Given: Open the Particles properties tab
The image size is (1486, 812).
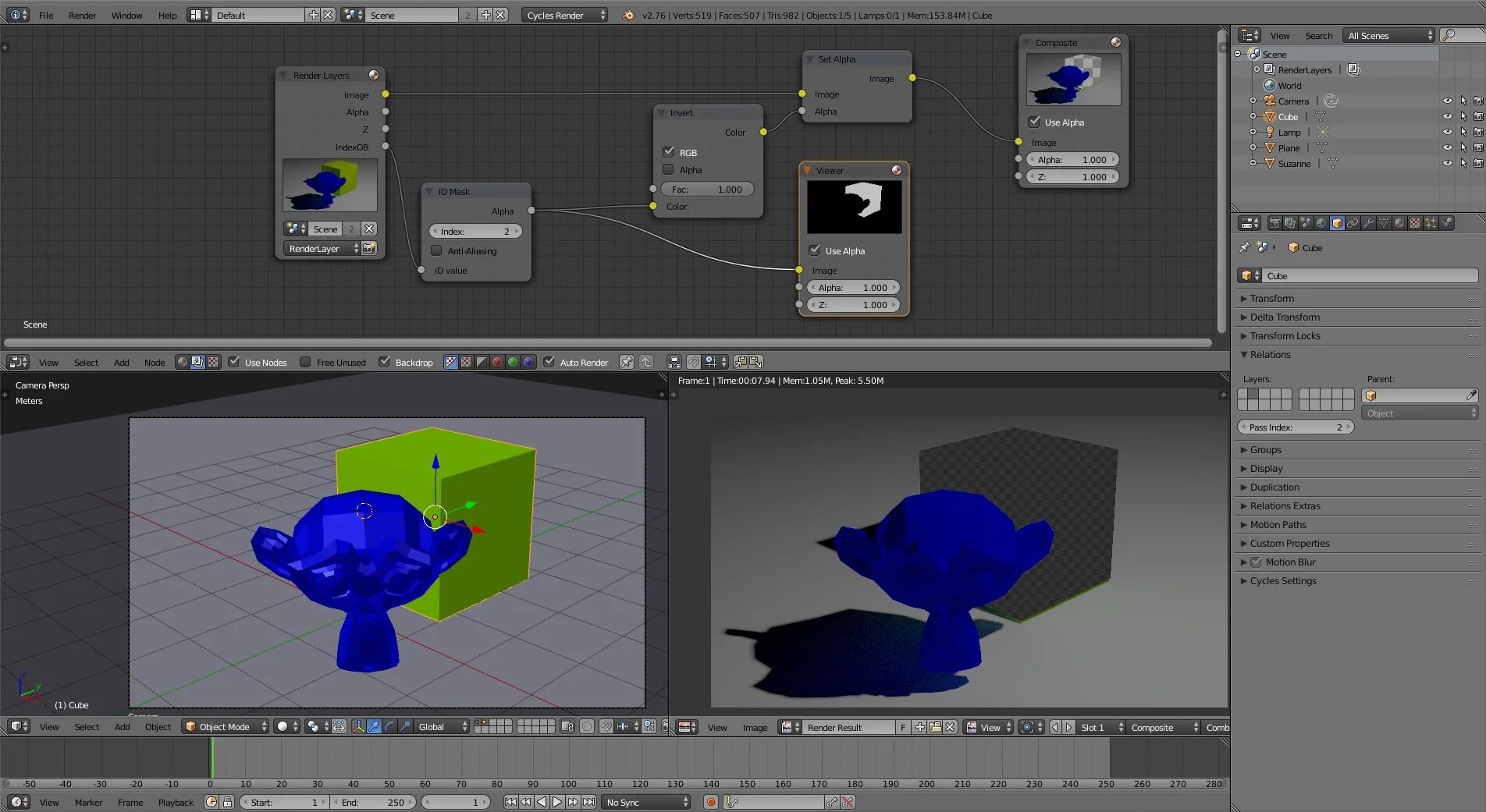Looking at the screenshot, I should (x=1431, y=223).
